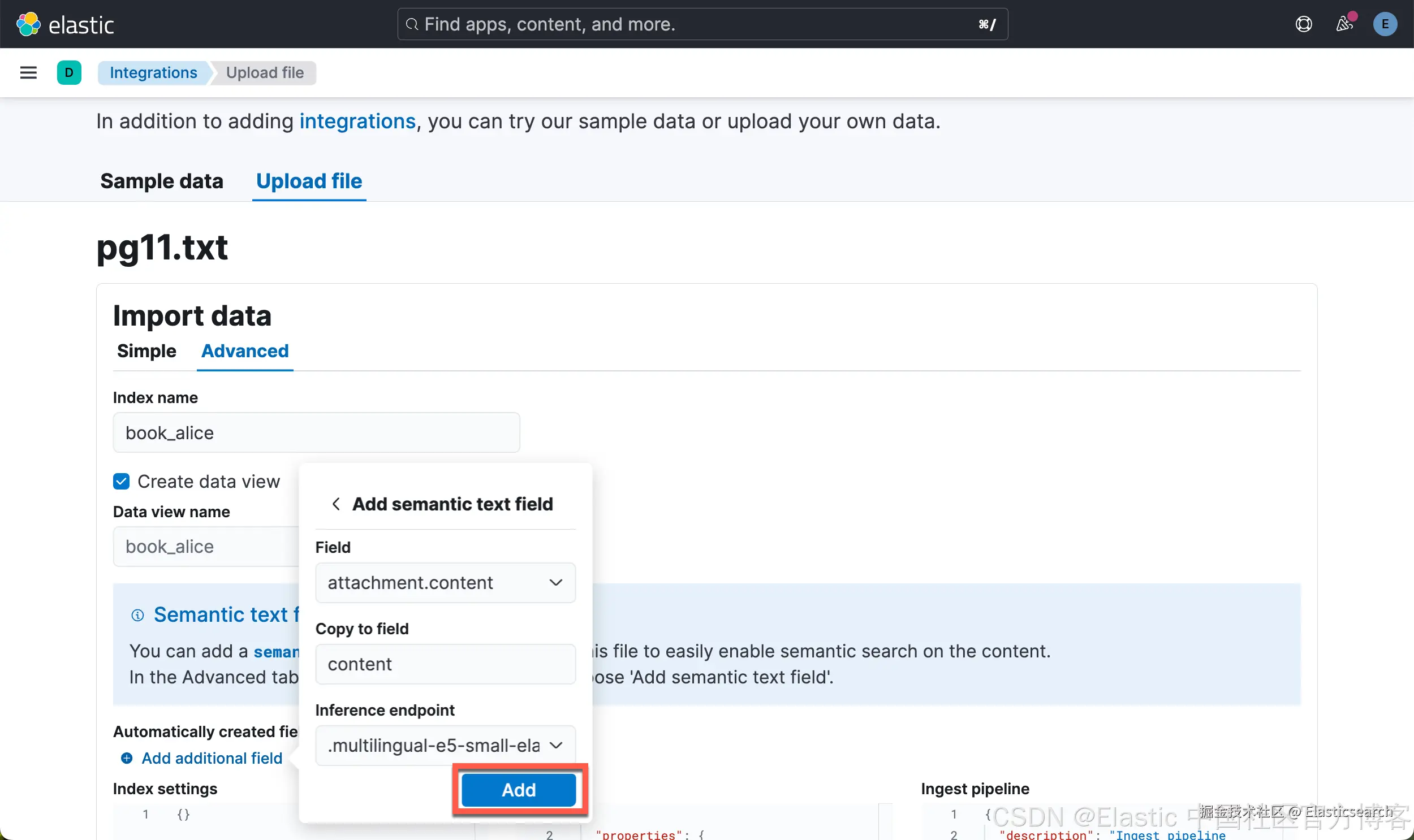1414x840 pixels.
Task: Open the Inference endpoint dropdown
Action: point(445,746)
